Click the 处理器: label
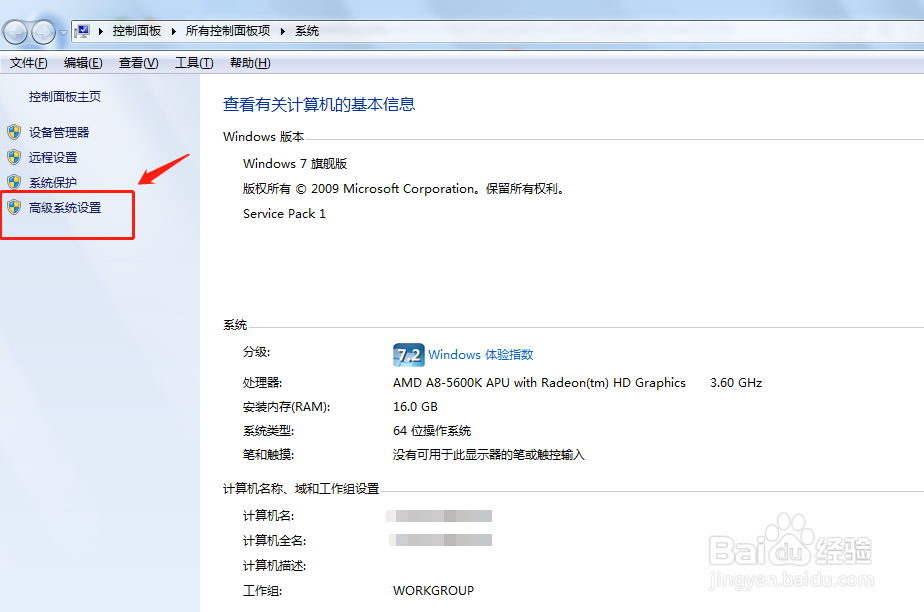924x612 pixels. click(x=262, y=383)
